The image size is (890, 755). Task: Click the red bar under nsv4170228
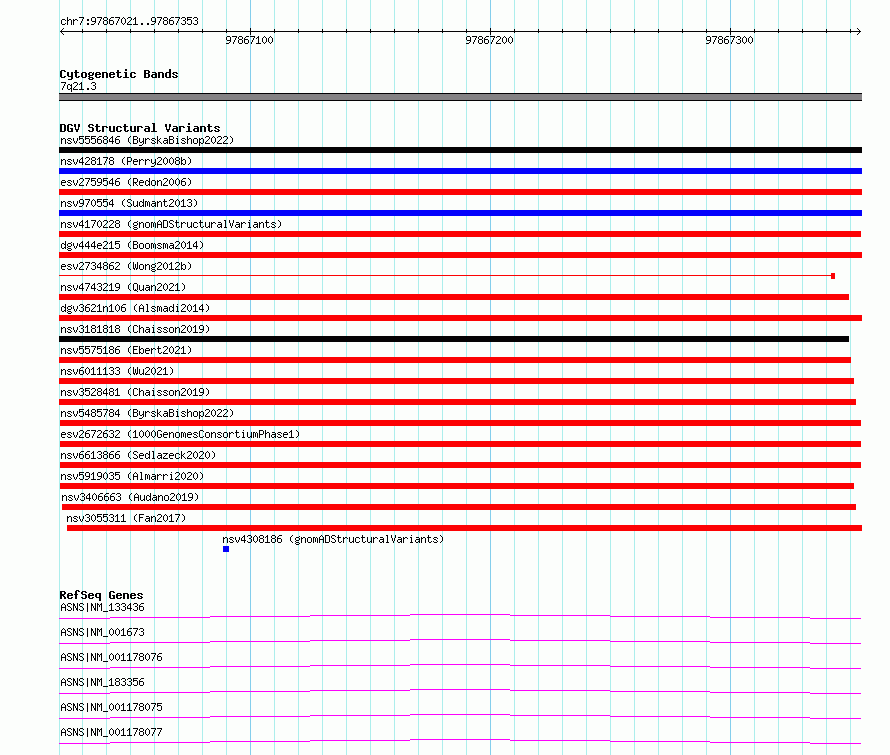[460, 234]
